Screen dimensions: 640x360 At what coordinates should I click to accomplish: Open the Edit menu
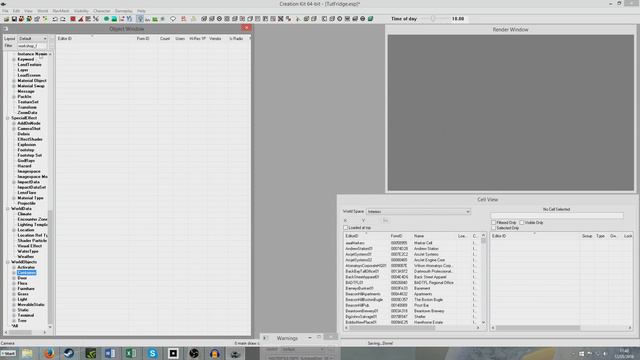[x=16, y=11]
